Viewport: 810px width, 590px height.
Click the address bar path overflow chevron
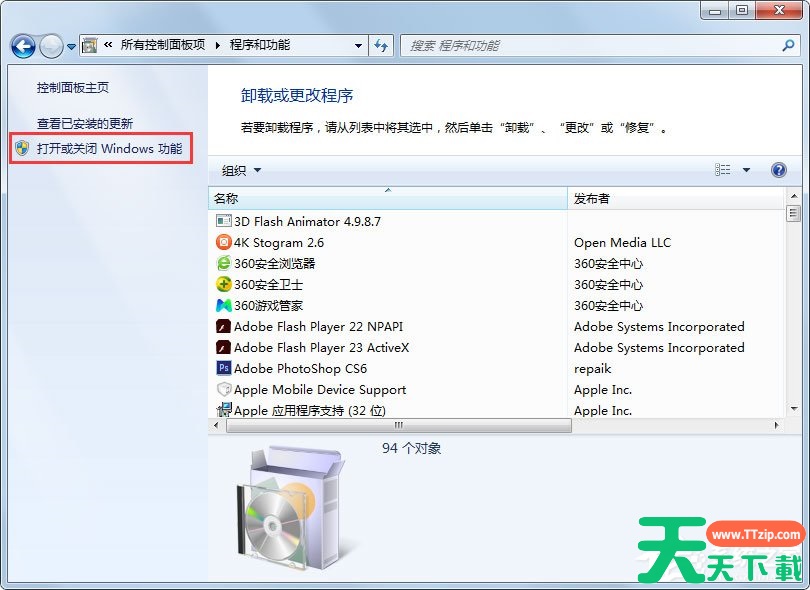[x=108, y=45]
